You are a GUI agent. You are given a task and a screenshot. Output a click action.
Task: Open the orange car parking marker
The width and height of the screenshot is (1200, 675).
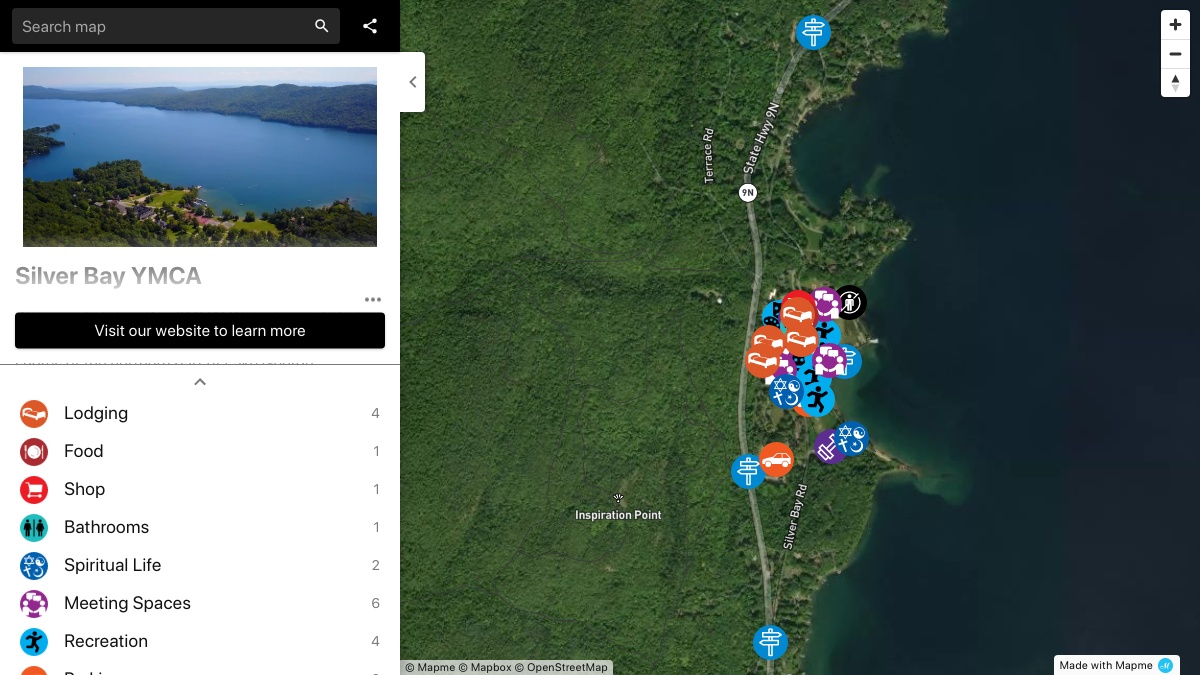coord(776,460)
